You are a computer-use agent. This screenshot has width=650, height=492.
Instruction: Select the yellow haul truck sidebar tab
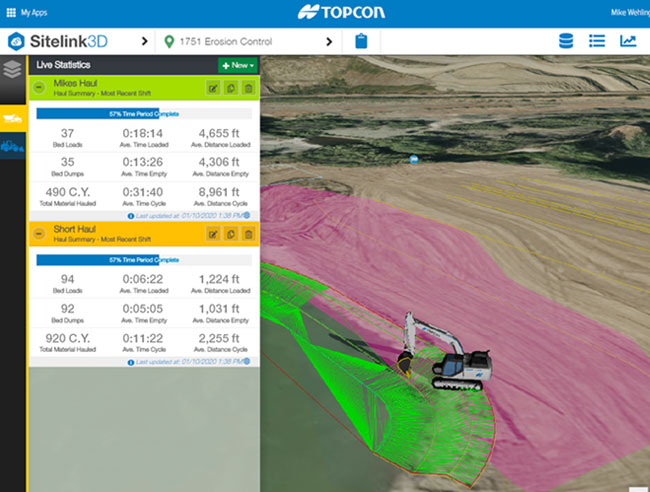[13, 117]
